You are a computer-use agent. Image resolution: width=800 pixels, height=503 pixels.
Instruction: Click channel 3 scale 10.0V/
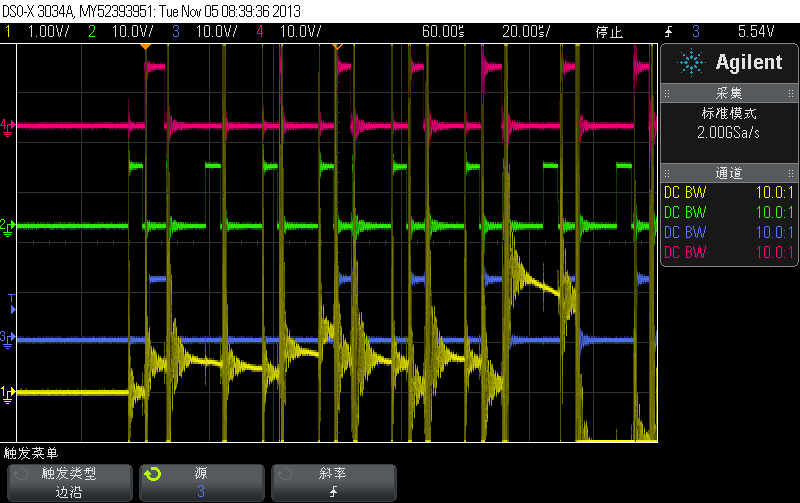tap(217, 32)
